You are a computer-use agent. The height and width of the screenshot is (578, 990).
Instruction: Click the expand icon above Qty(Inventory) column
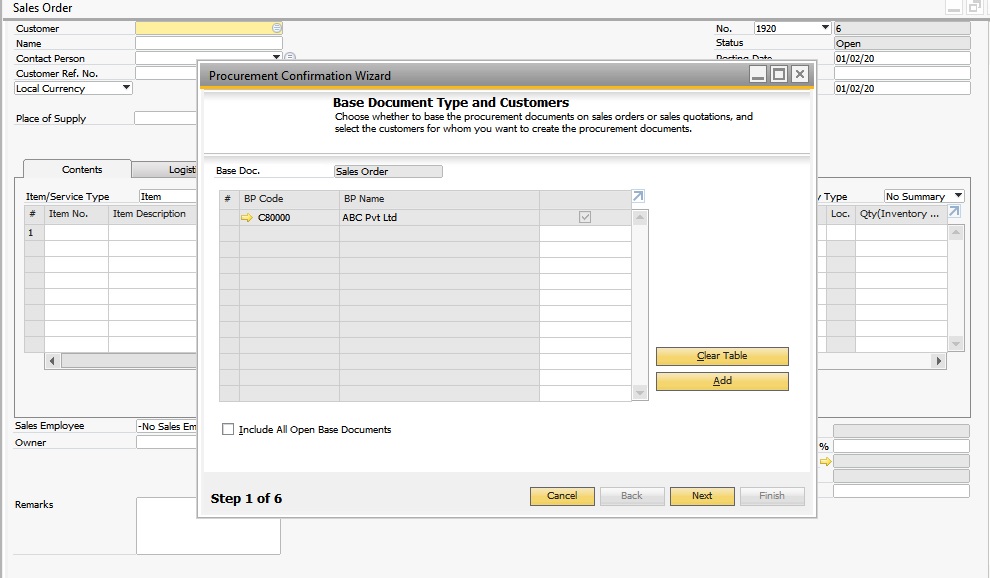click(x=954, y=211)
